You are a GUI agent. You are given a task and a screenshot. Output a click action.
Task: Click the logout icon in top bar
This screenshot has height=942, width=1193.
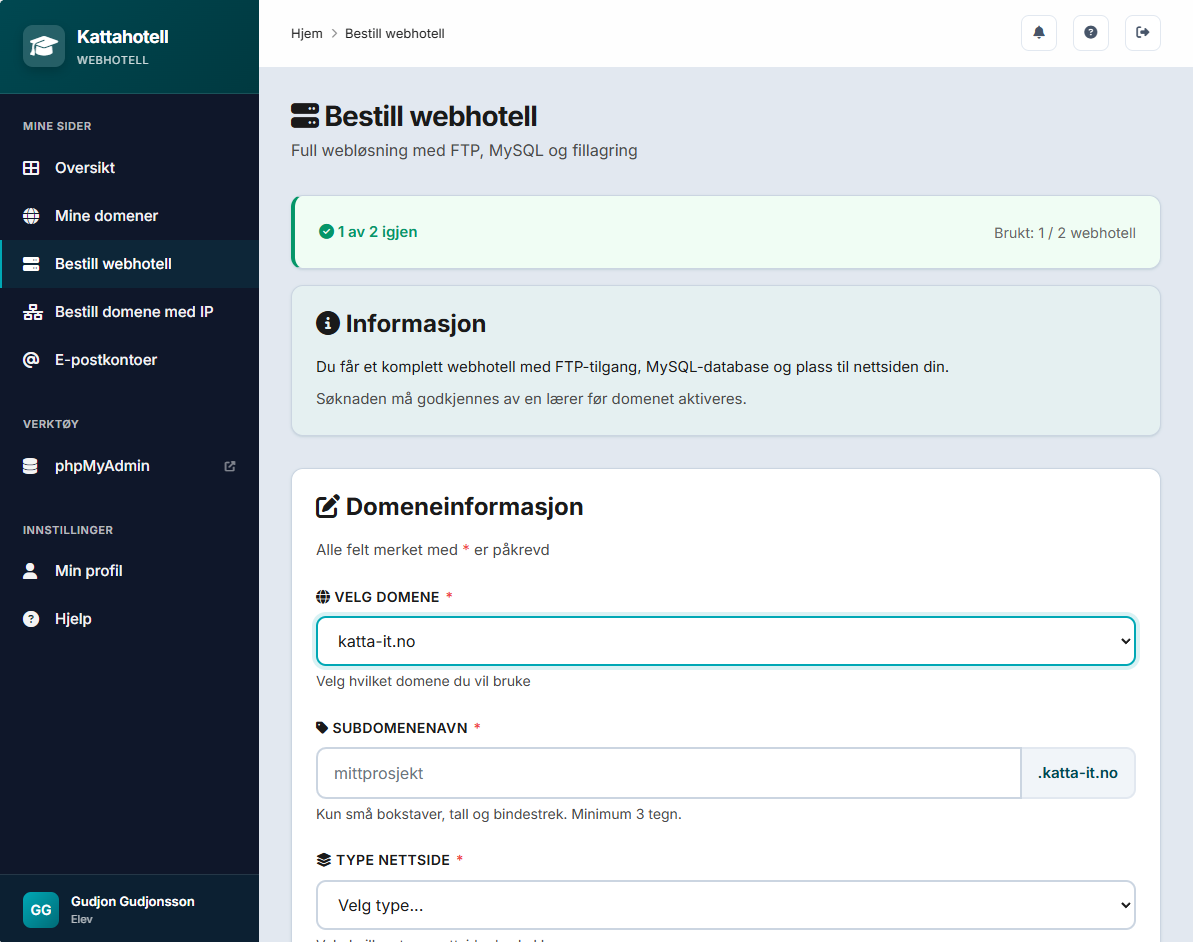coord(1142,33)
